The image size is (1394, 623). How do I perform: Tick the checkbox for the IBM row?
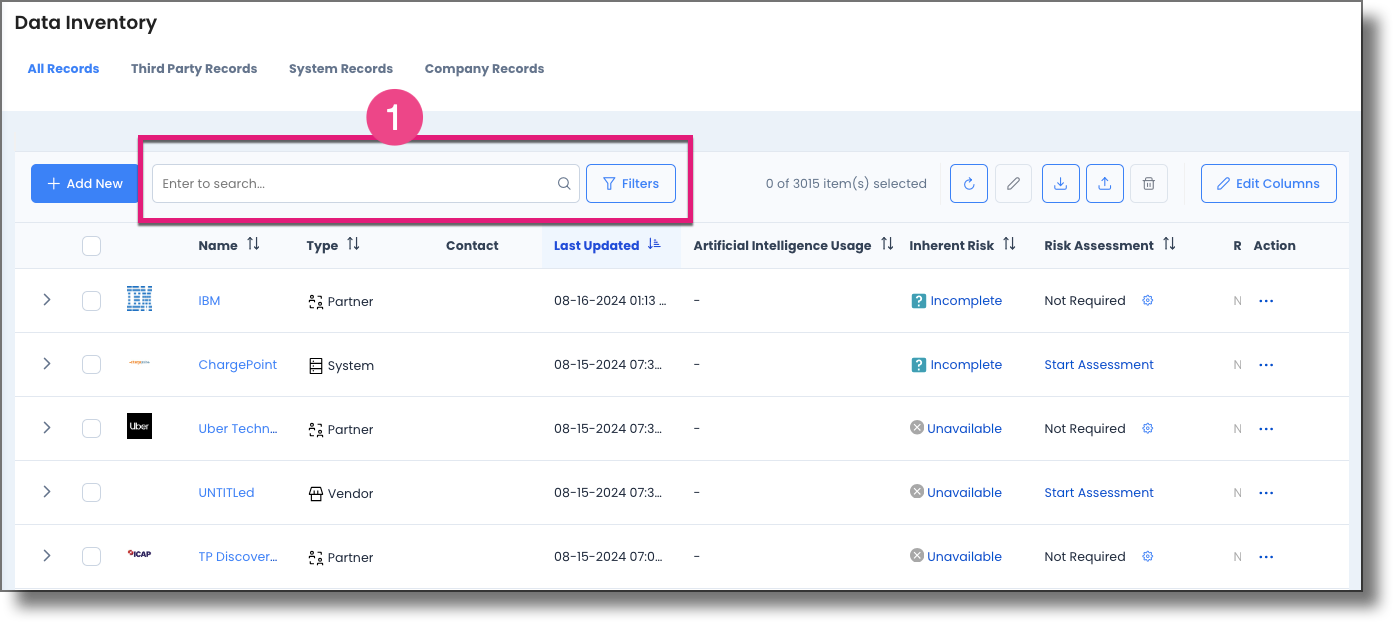point(91,300)
